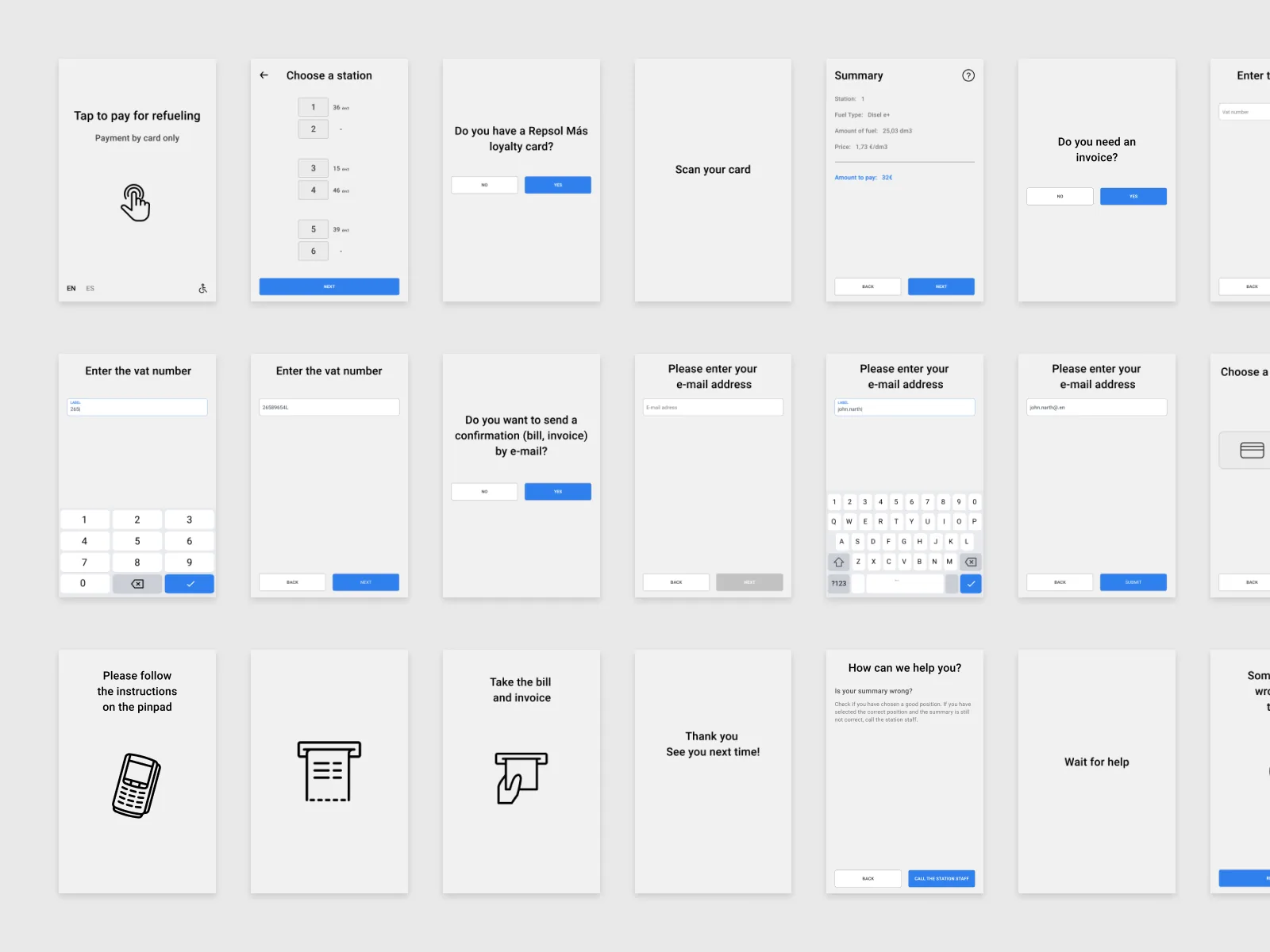
Task: Tap the space bar on the QWERTY keyboard
Action: [x=905, y=584]
